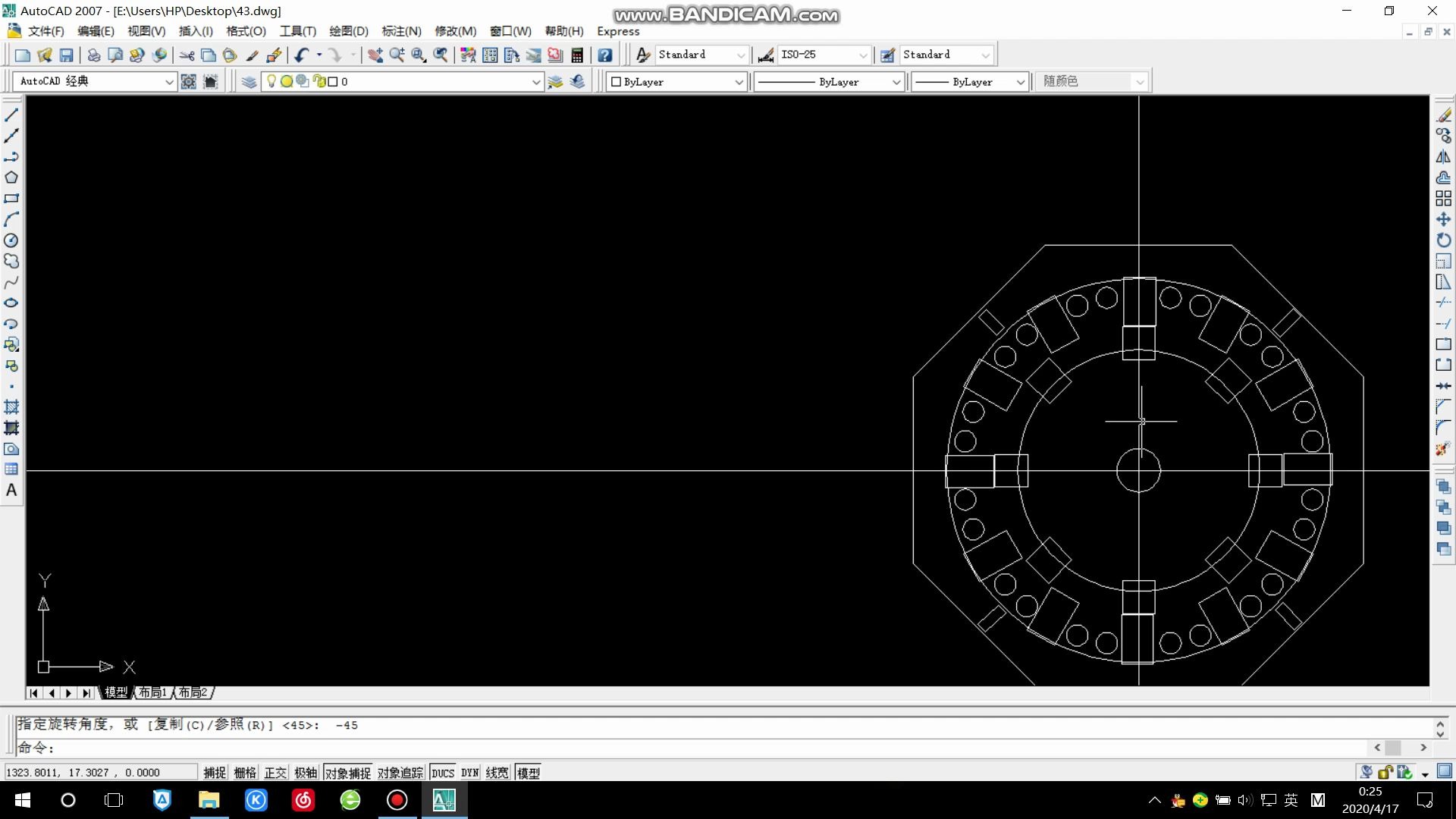
Task: Select the Line tool in draw toolbar
Action: [11, 115]
